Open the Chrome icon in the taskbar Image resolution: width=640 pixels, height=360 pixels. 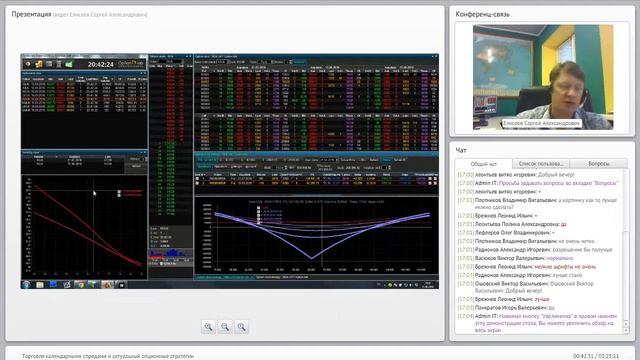[80, 284]
